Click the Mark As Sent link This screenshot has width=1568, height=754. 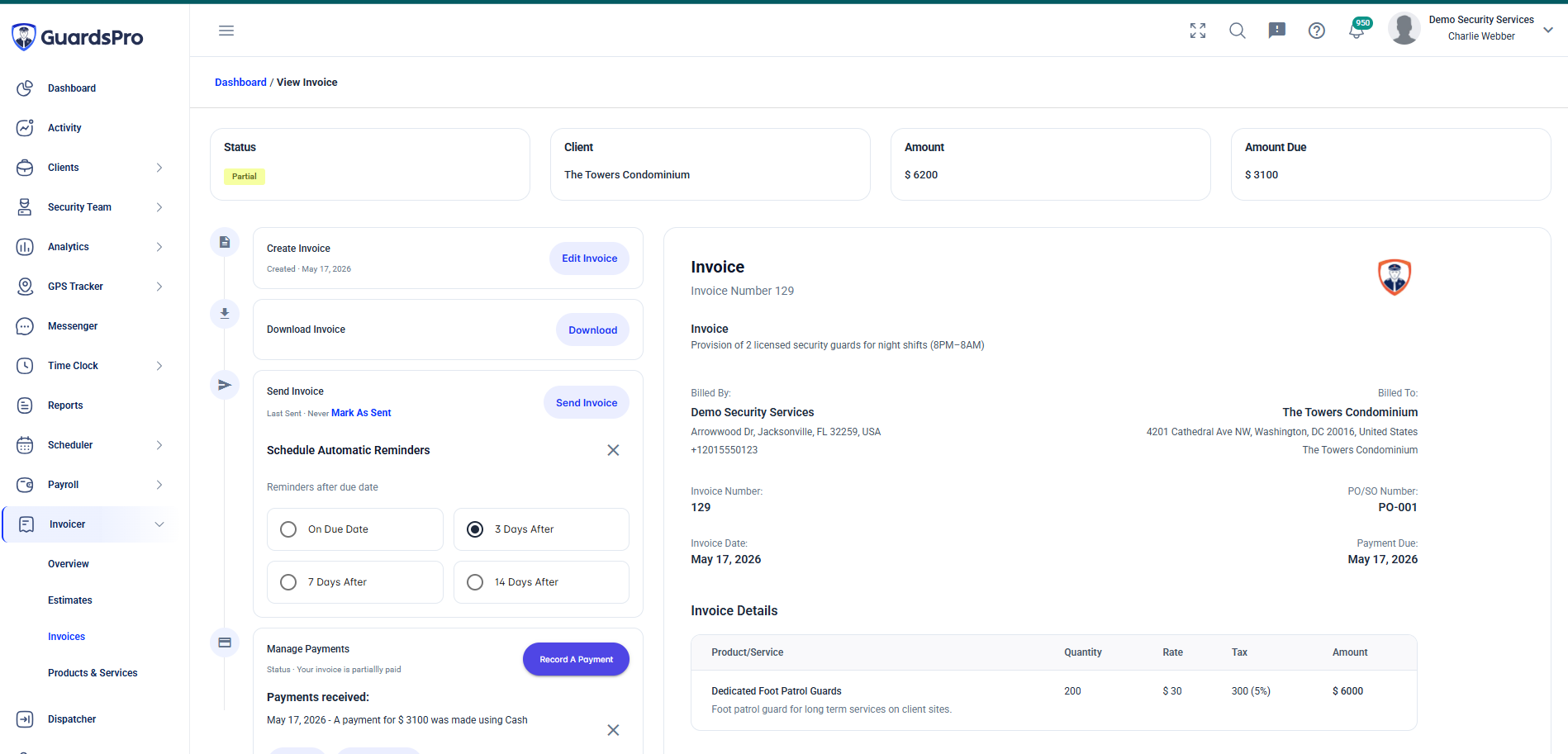coord(361,413)
